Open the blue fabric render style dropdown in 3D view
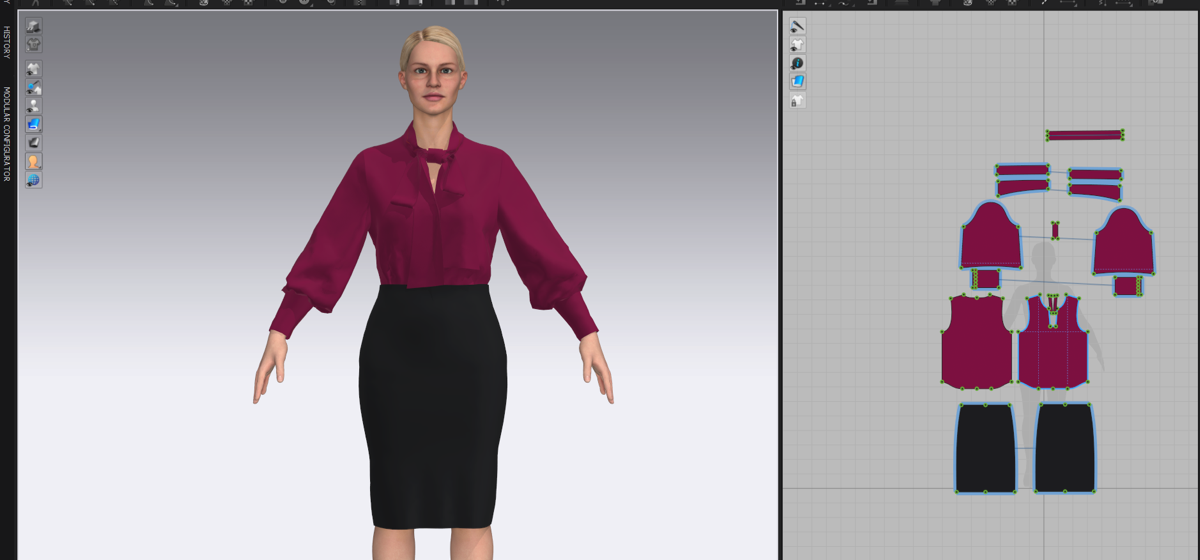The width and height of the screenshot is (1200, 560). click(33, 124)
